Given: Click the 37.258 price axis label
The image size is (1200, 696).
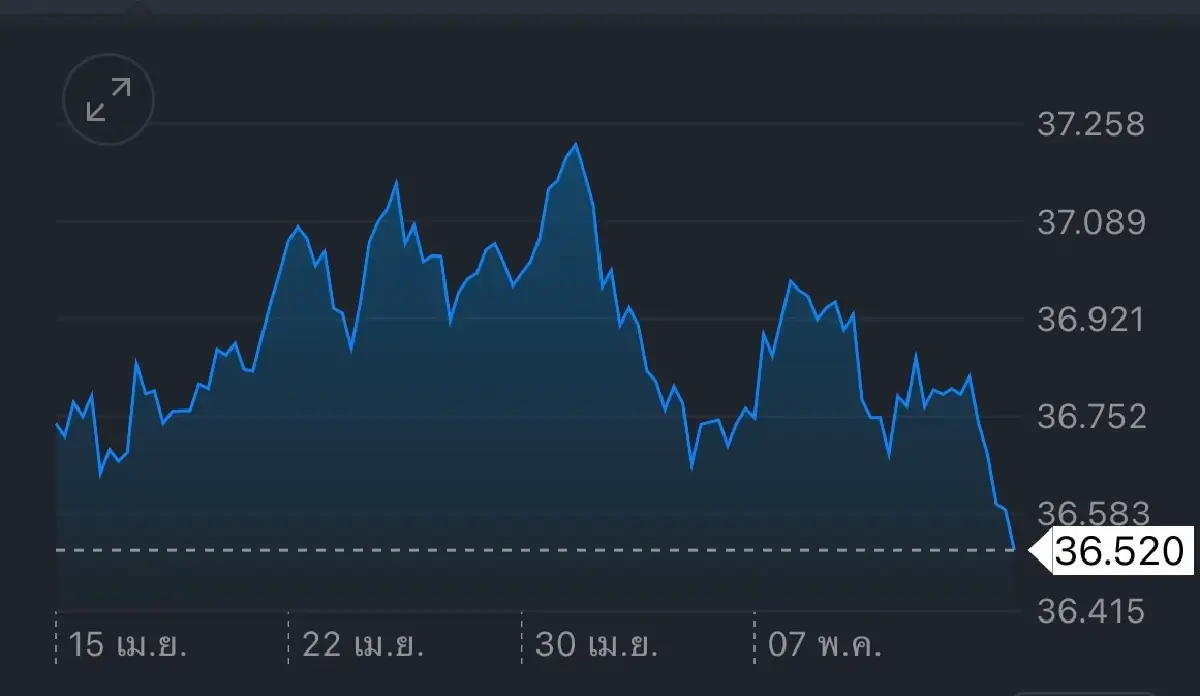Looking at the screenshot, I should 1091,125.
